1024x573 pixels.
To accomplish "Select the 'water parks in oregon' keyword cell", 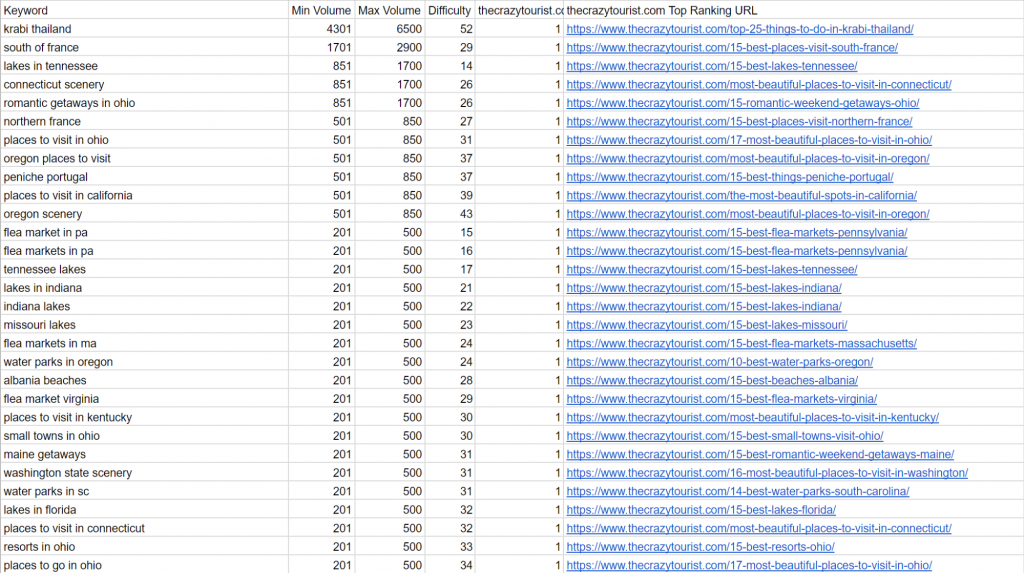I will (144, 362).
